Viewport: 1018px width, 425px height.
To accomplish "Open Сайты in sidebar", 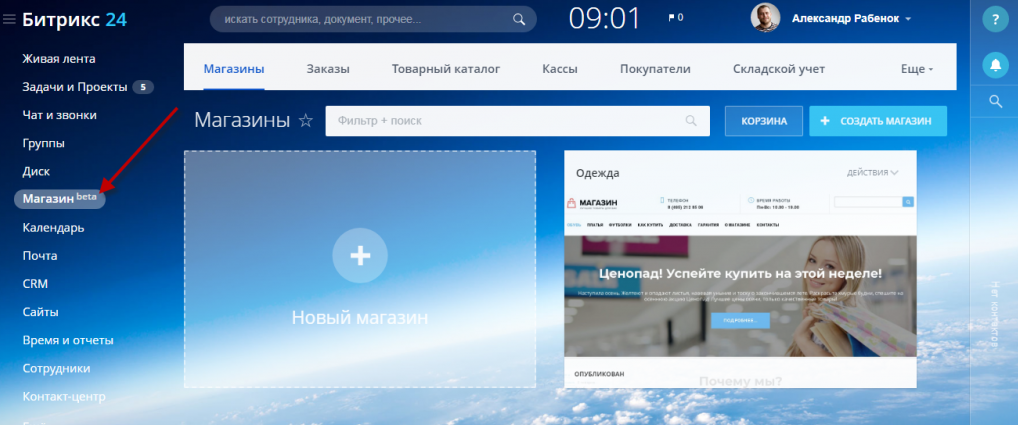I will pyautogui.click(x=41, y=312).
